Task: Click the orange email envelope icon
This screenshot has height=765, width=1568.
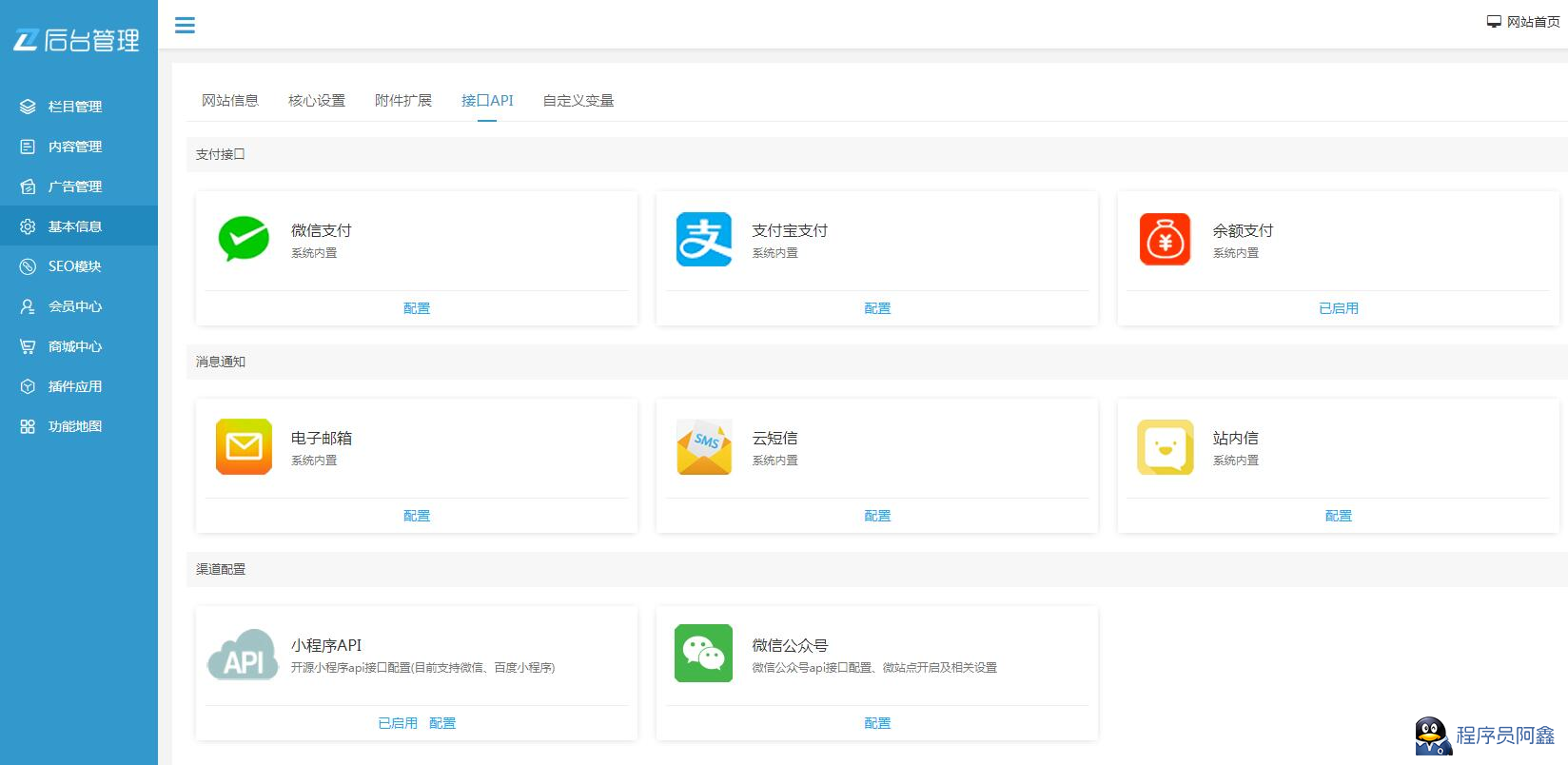Action: click(244, 446)
